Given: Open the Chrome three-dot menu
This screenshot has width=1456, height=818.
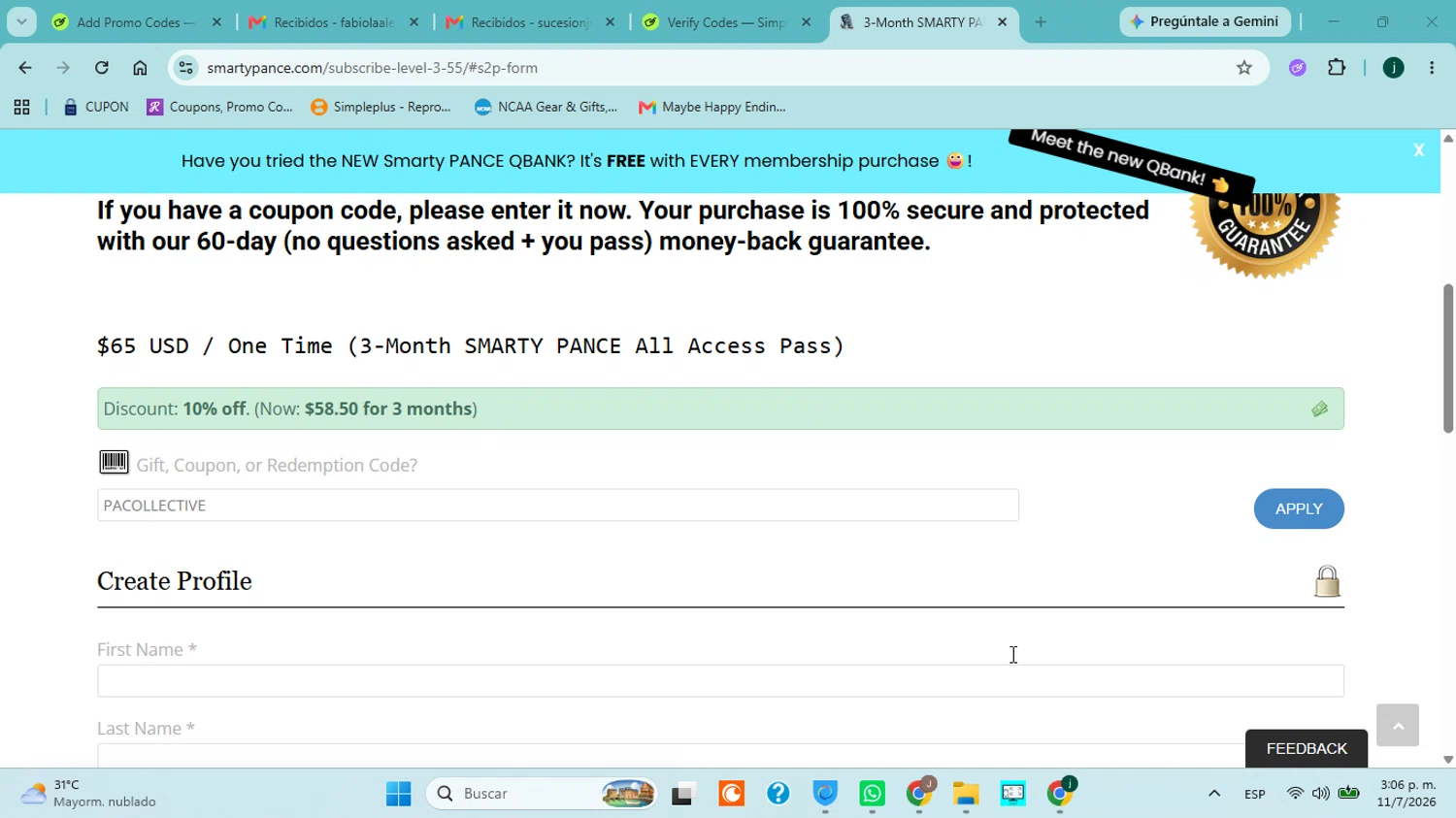Looking at the screenshot, I should (x=1432, y=68).
